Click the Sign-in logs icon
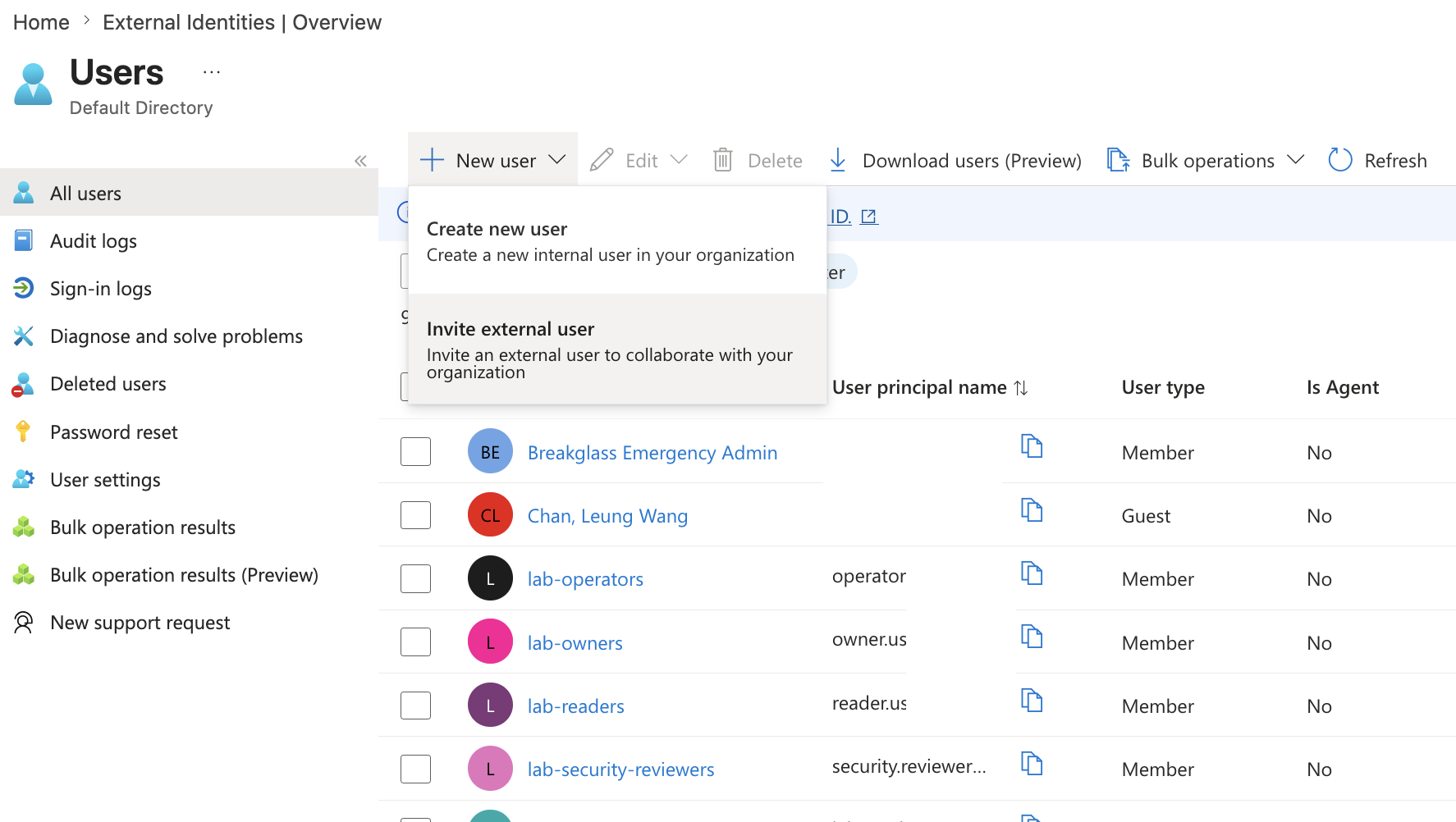Screen dimensions: 1456x822 tap(24, 288)
